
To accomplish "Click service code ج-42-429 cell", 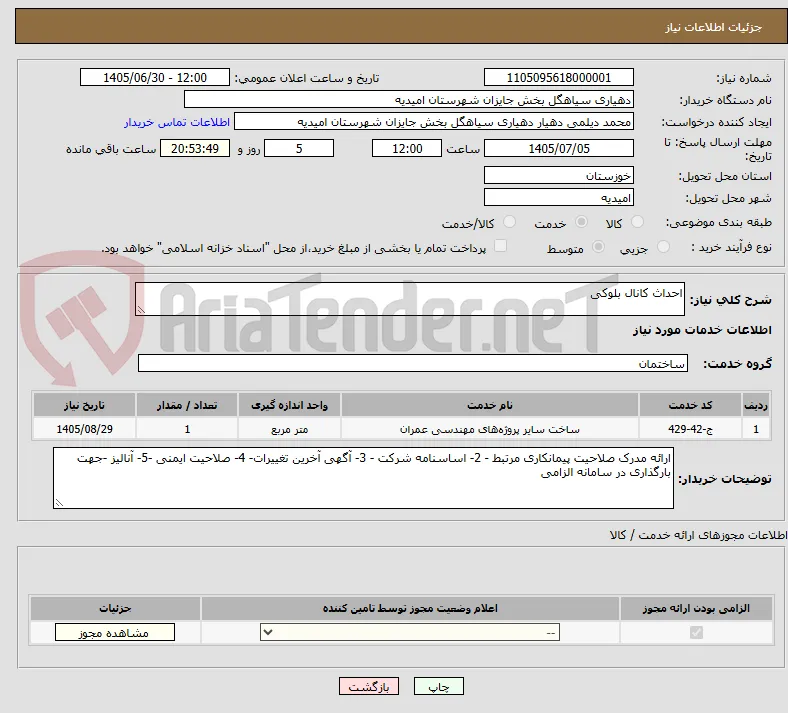I will (690, 429).
